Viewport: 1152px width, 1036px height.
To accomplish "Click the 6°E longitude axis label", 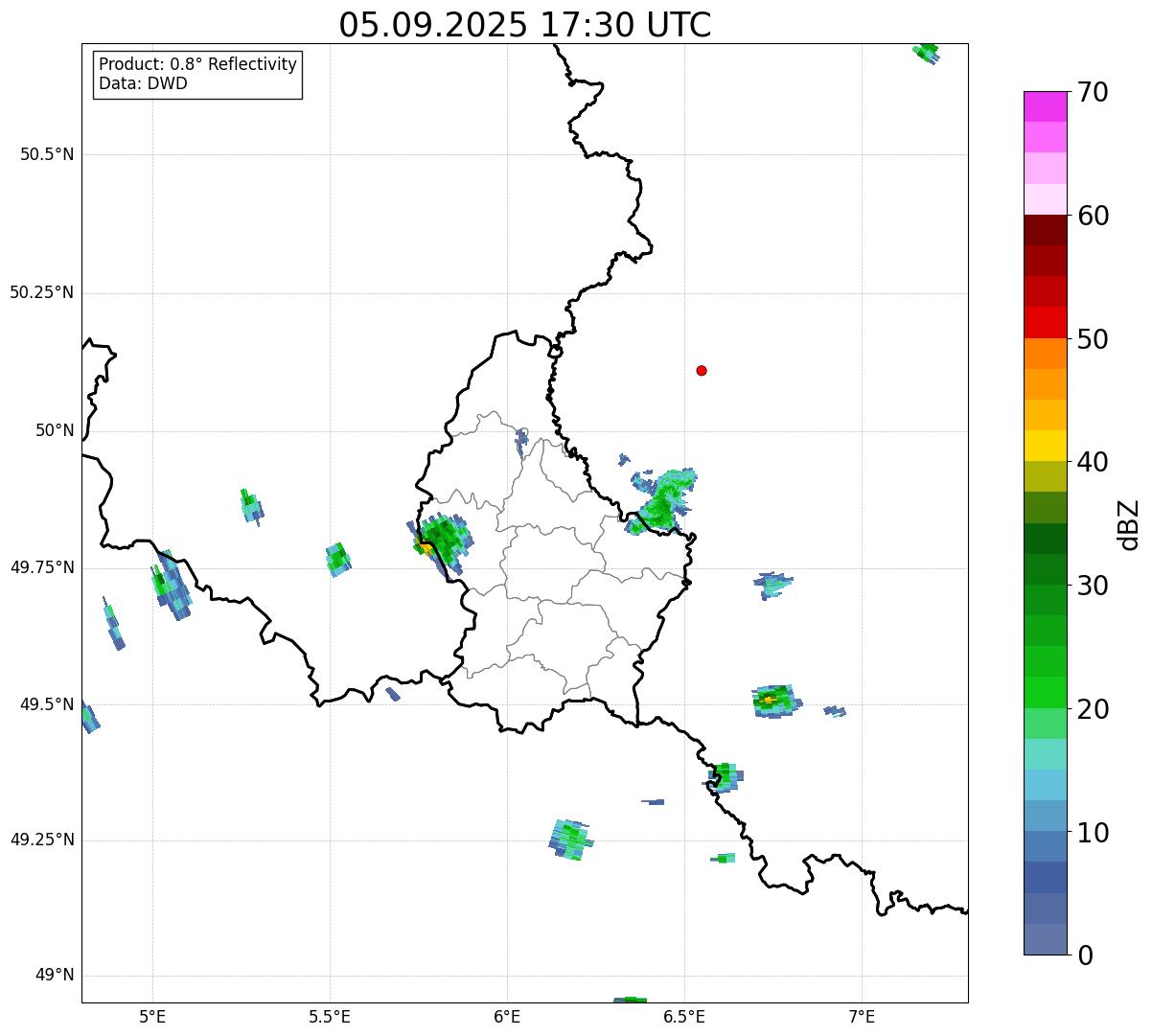I will (507, 1016).
